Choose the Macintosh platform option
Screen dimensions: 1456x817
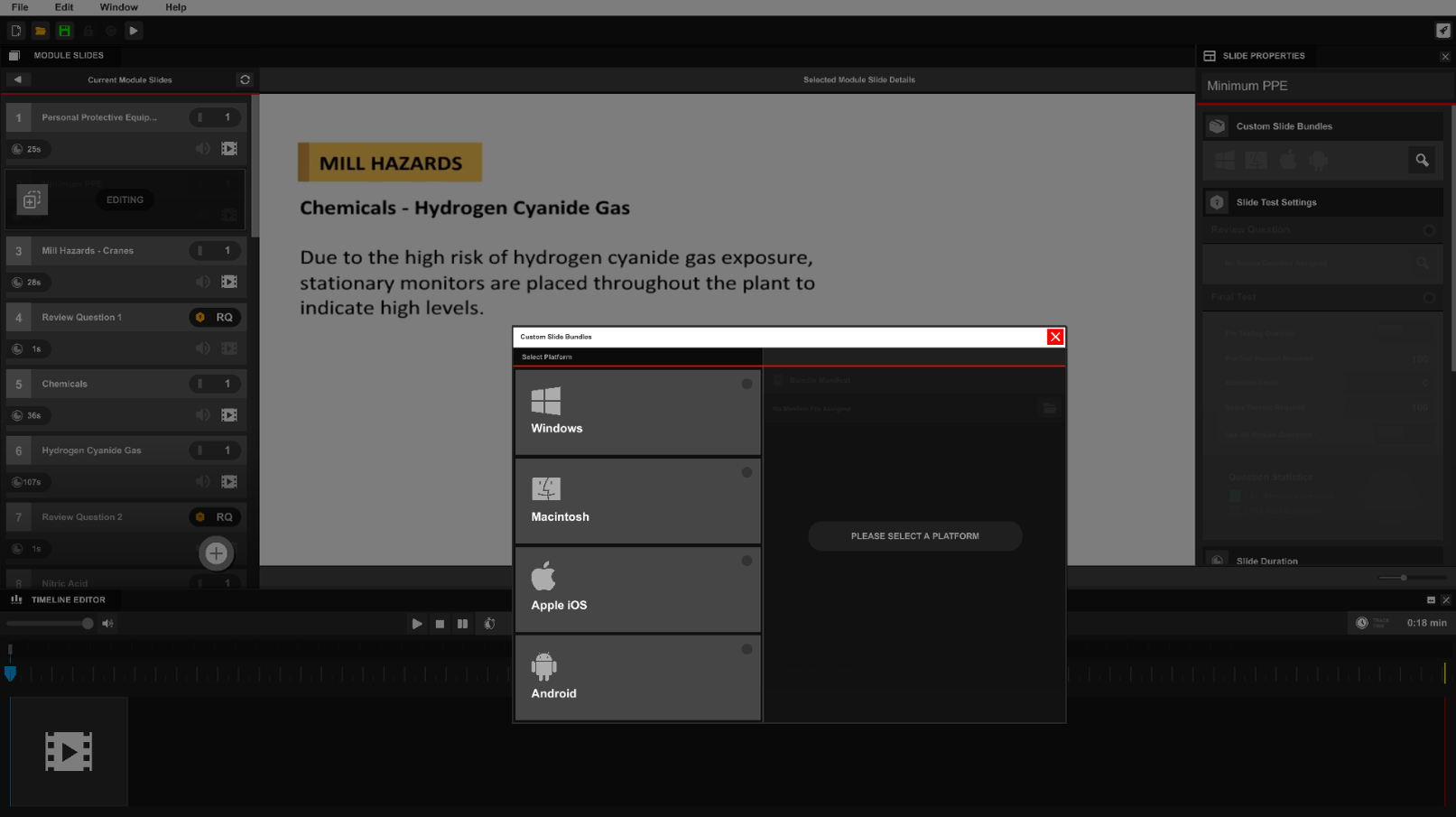(x=637, y=500)
